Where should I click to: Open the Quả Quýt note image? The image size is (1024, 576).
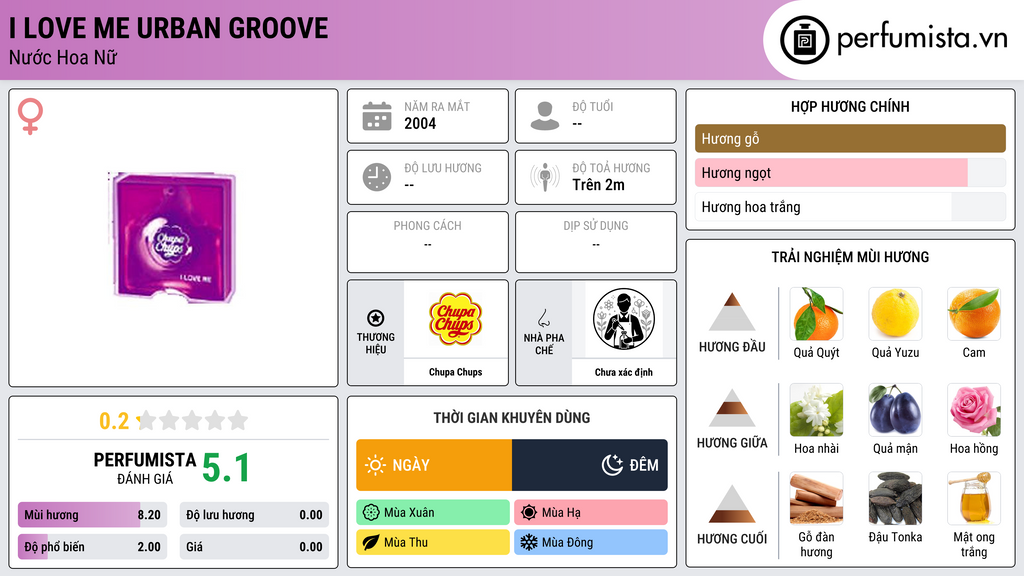point(816,314)
